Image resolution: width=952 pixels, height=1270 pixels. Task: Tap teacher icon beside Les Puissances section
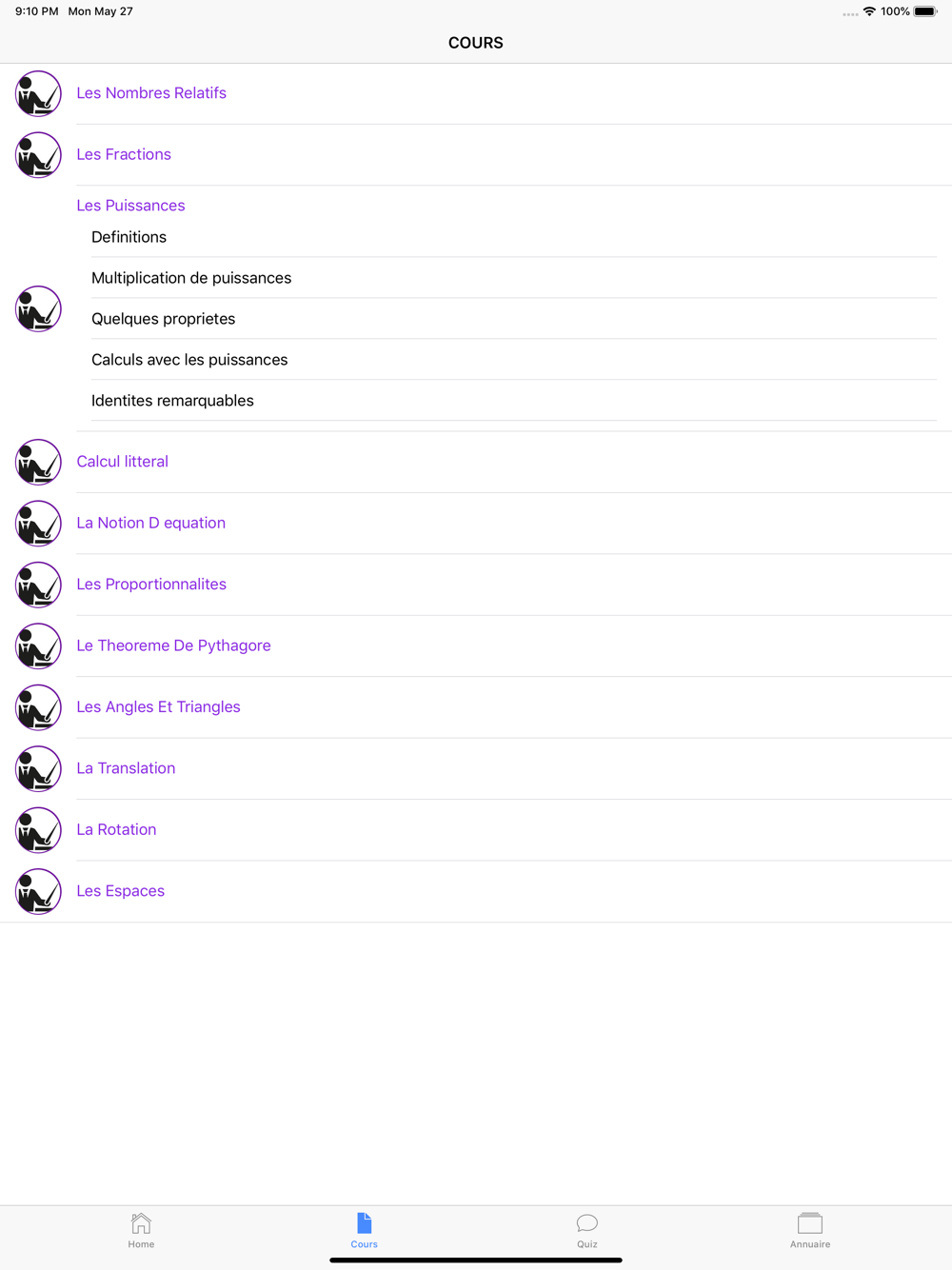coord(38,308)
